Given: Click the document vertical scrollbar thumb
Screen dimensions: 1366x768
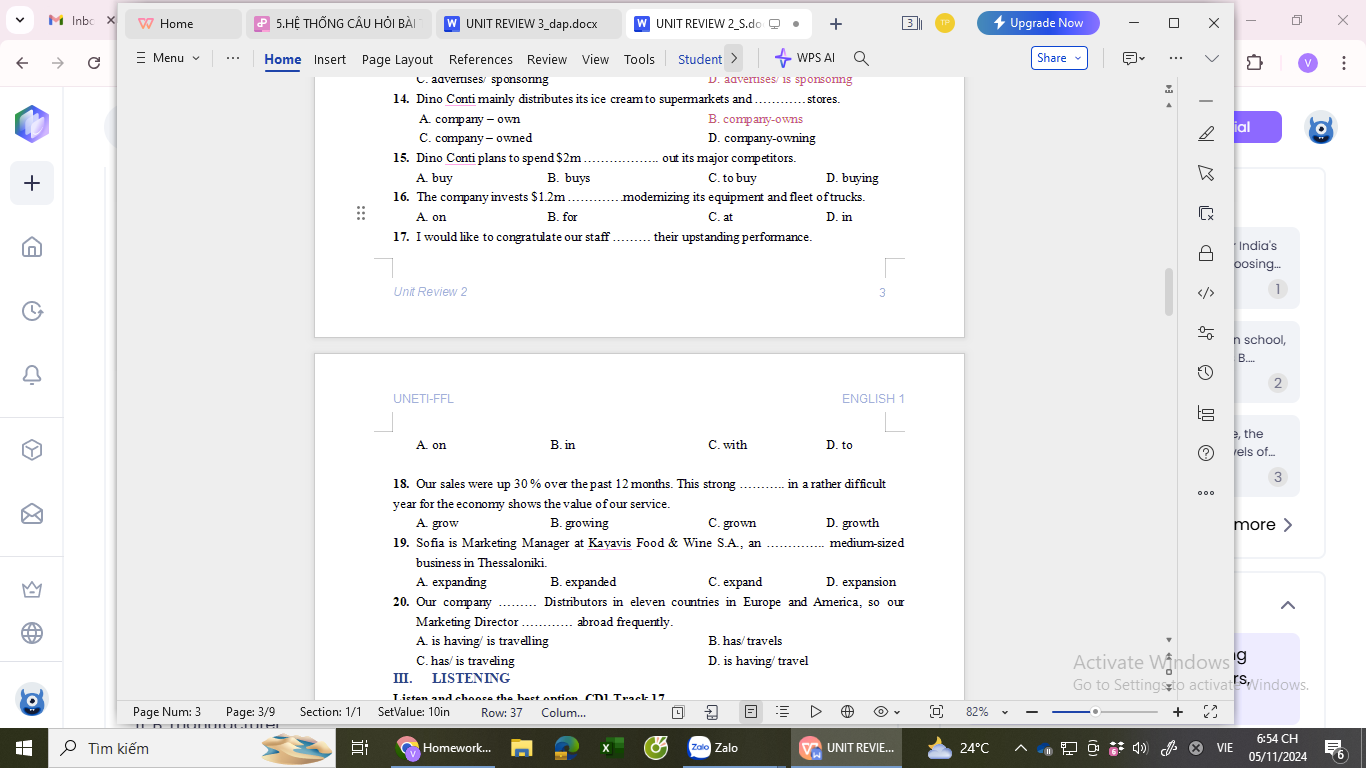Looking at the screenshot, I should pos(1168,292).
